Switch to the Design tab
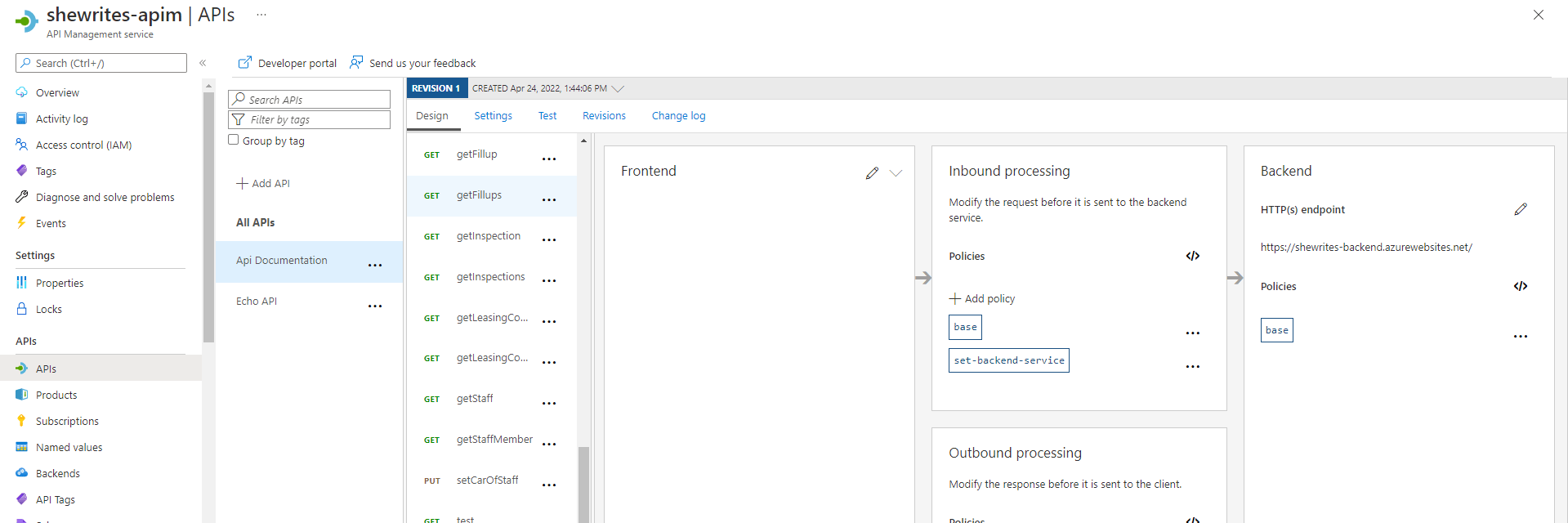The width and height of the screenshot is (1568, 523). point(432,116)
